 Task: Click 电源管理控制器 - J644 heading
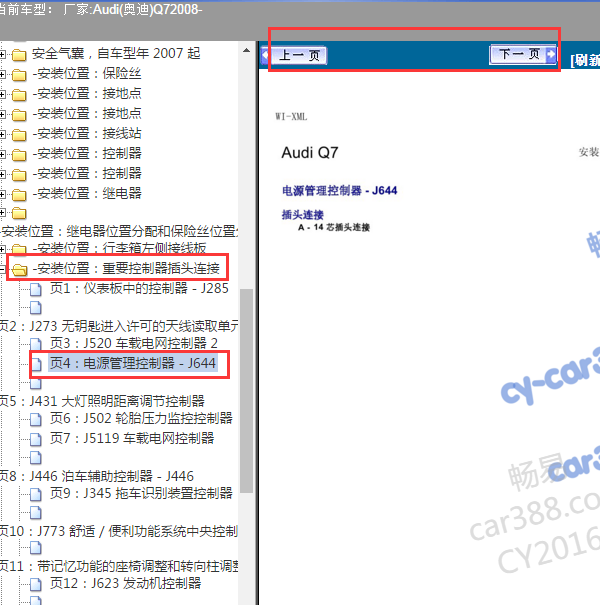339,191
